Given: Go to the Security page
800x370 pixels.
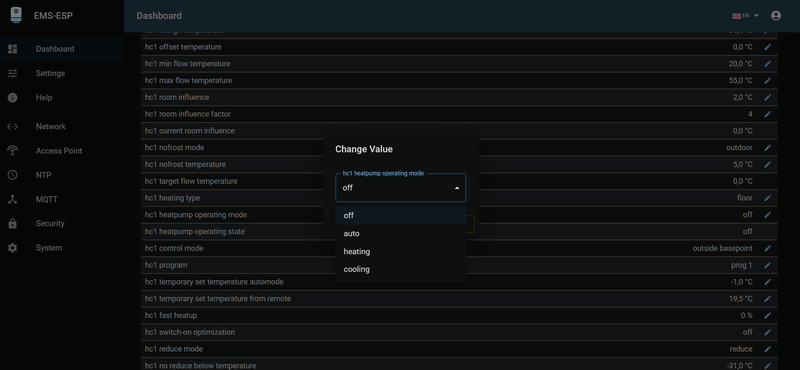Looking at the screenshot, I should coord(62,224).
